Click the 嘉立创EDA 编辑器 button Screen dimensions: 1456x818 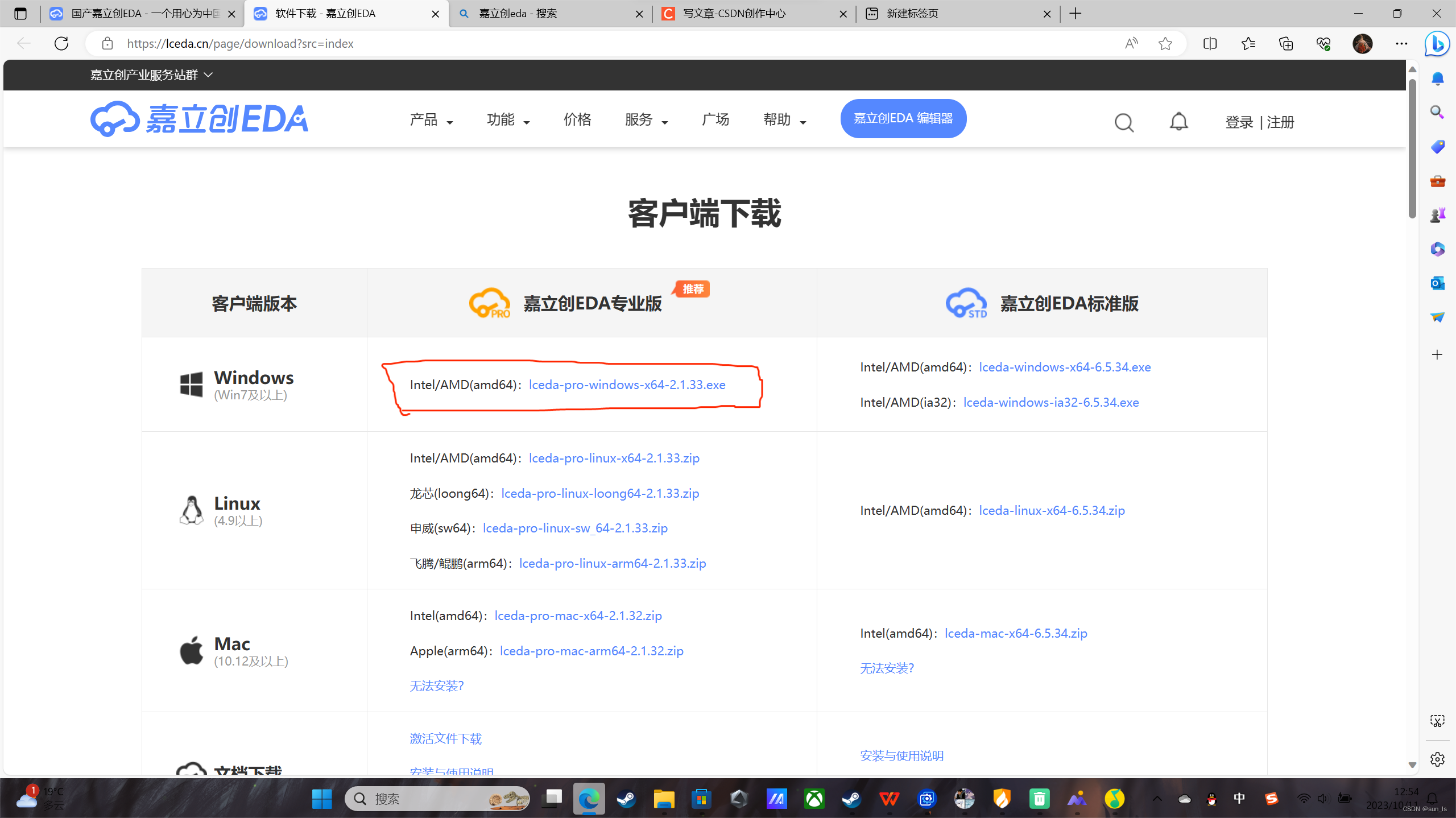click(903, 118)
